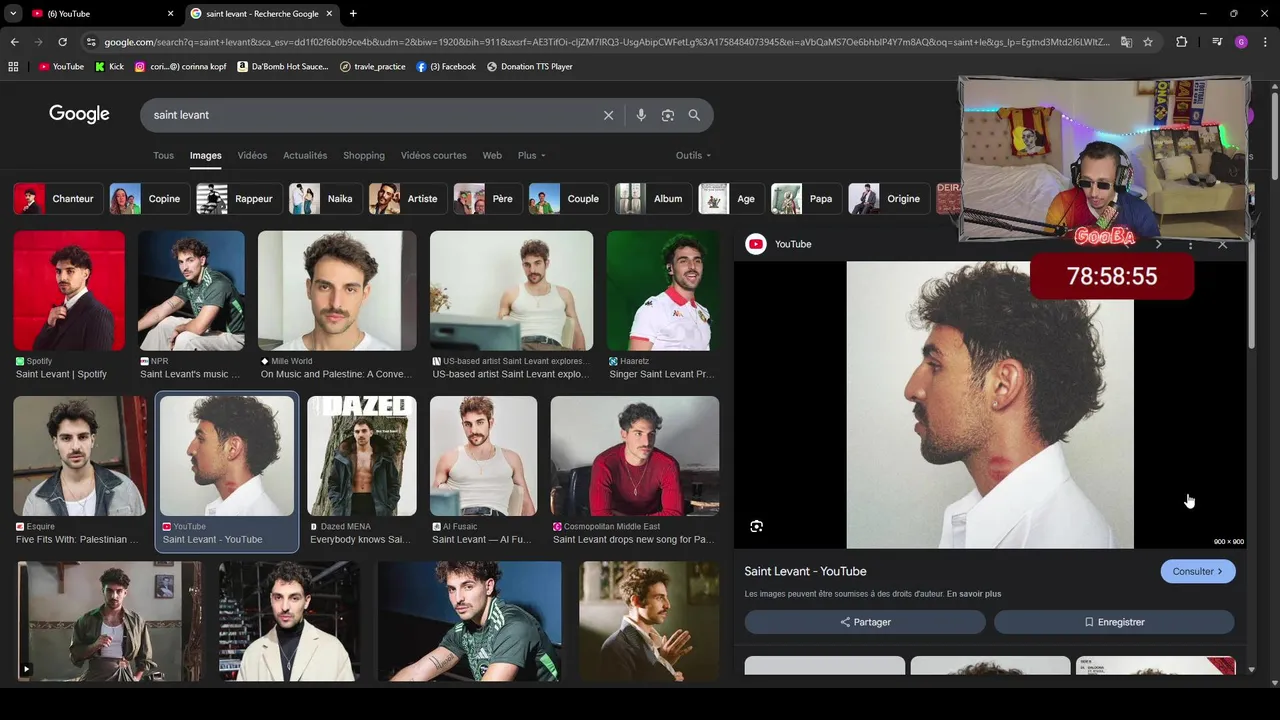Open the NPR image result thumbnail
The width and height of the screenshot is (1280, 720).
click(191, 291)
